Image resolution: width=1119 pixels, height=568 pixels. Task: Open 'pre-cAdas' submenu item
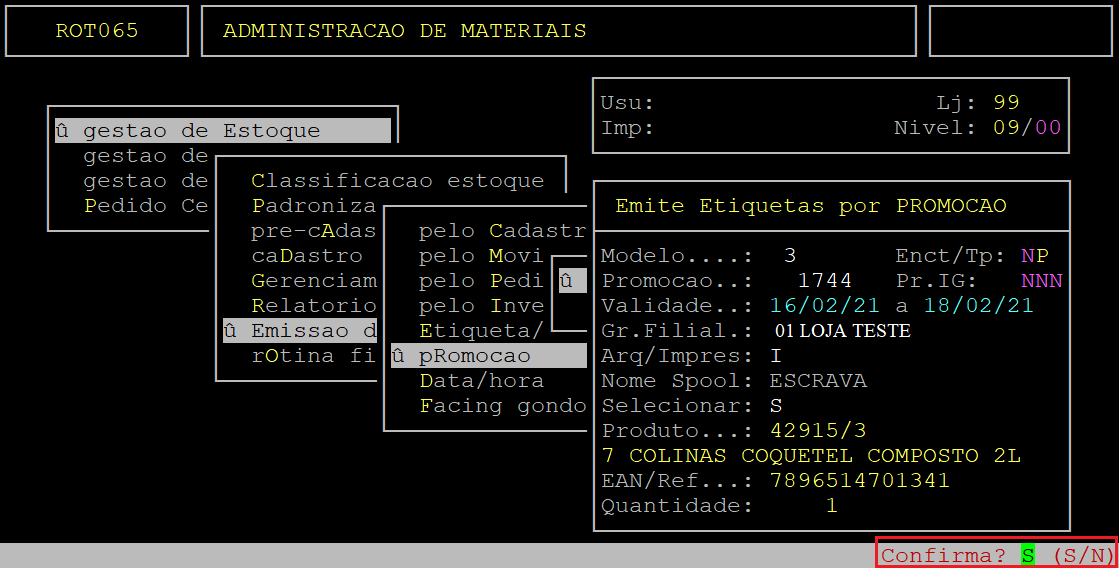tap(313, 231)
